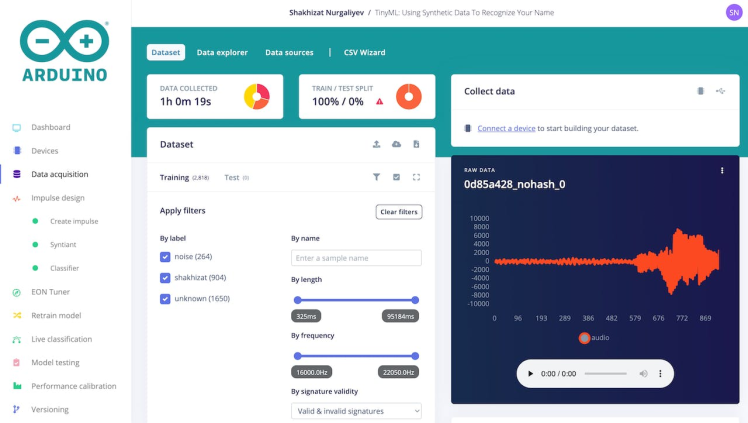Click the audio player more options icon
The height and width of the screenshot is (423, 748).
coord(660,373)
